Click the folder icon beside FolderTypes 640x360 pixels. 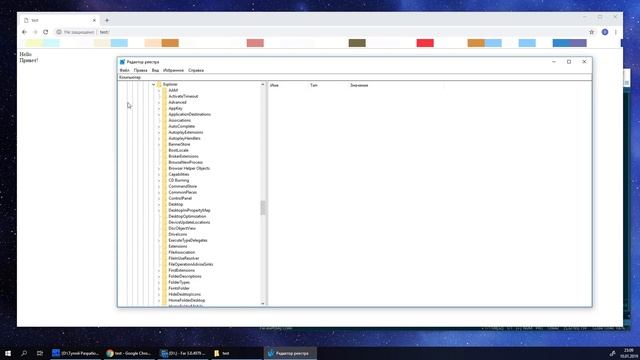coord(164,282)
